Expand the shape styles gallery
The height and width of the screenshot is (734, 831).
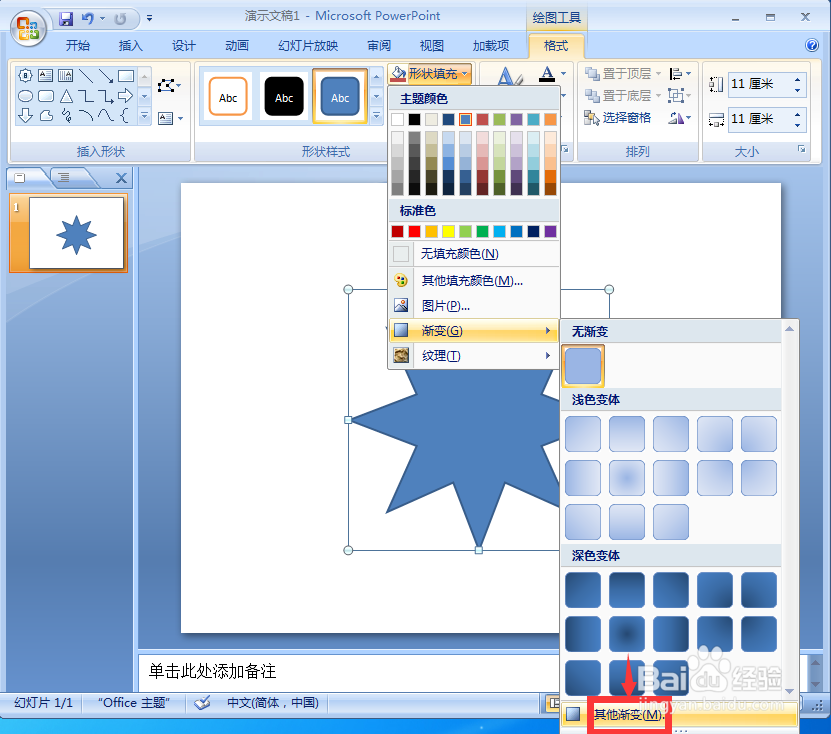point(376,116)
